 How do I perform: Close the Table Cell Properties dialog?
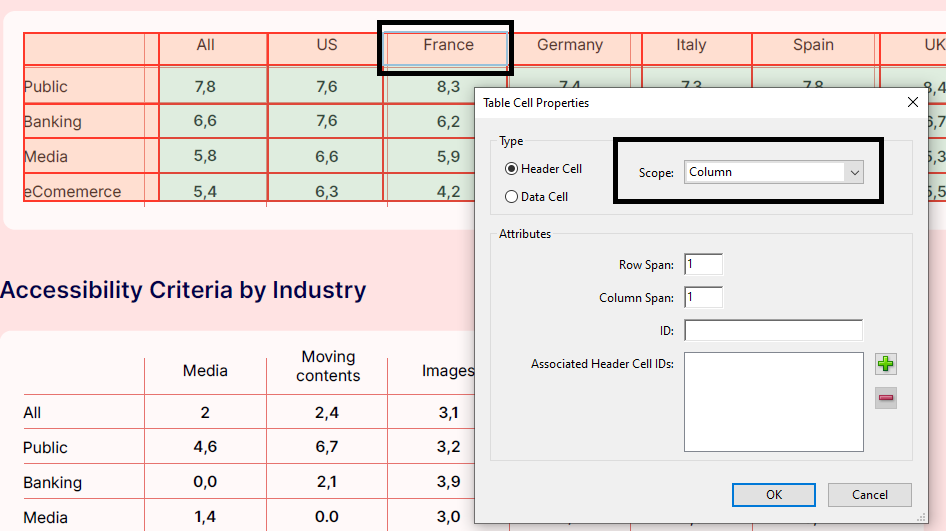coord(912,103)
